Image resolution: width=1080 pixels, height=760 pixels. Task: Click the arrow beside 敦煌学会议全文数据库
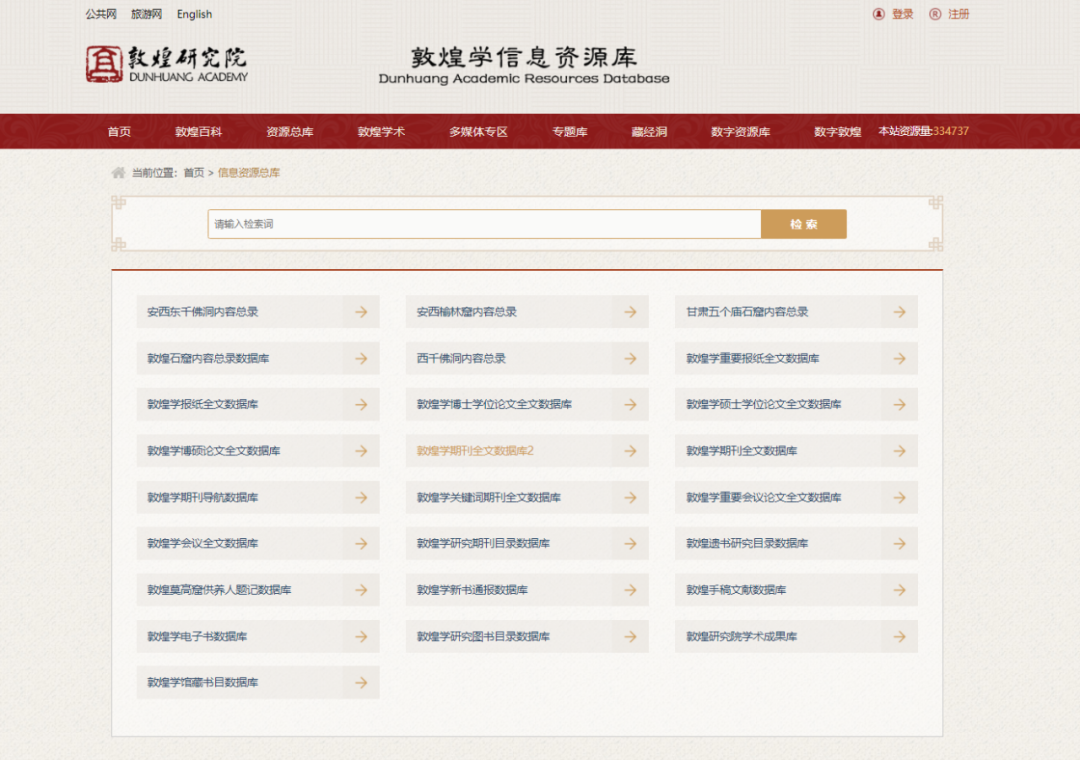click(x=361, y=544)
